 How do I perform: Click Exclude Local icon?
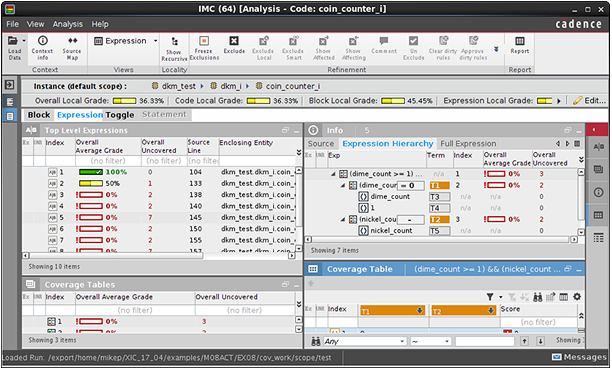coord(263,41)
